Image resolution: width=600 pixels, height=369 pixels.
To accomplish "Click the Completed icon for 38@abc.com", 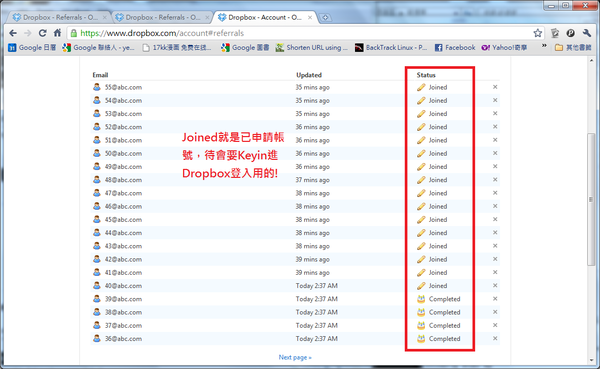I will point(421,312).
